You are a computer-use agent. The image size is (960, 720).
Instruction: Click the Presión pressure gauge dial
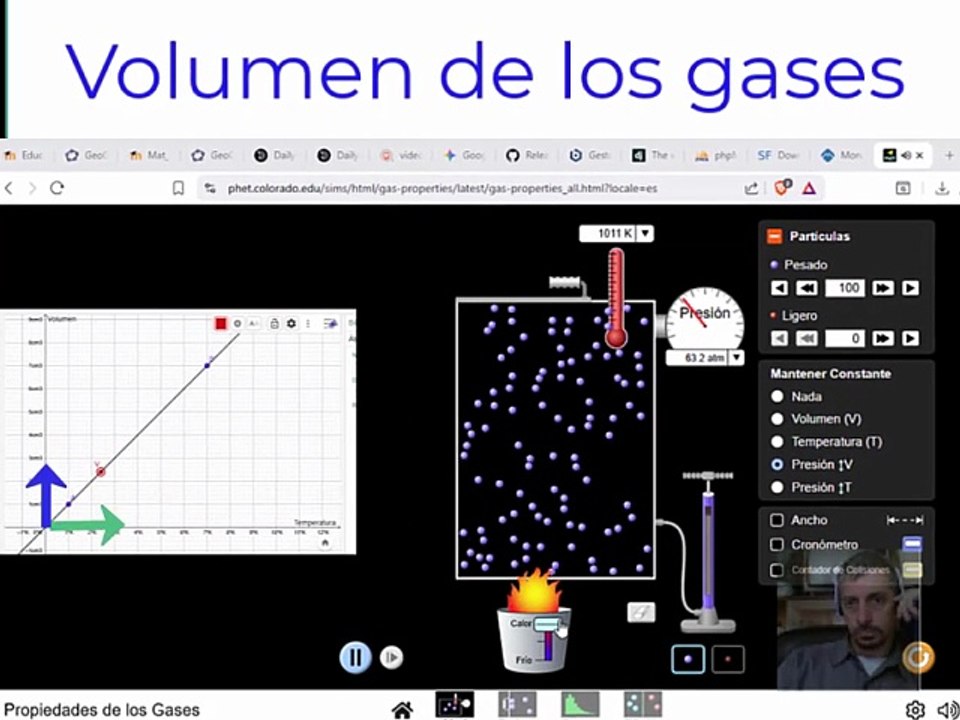[705, 318]
